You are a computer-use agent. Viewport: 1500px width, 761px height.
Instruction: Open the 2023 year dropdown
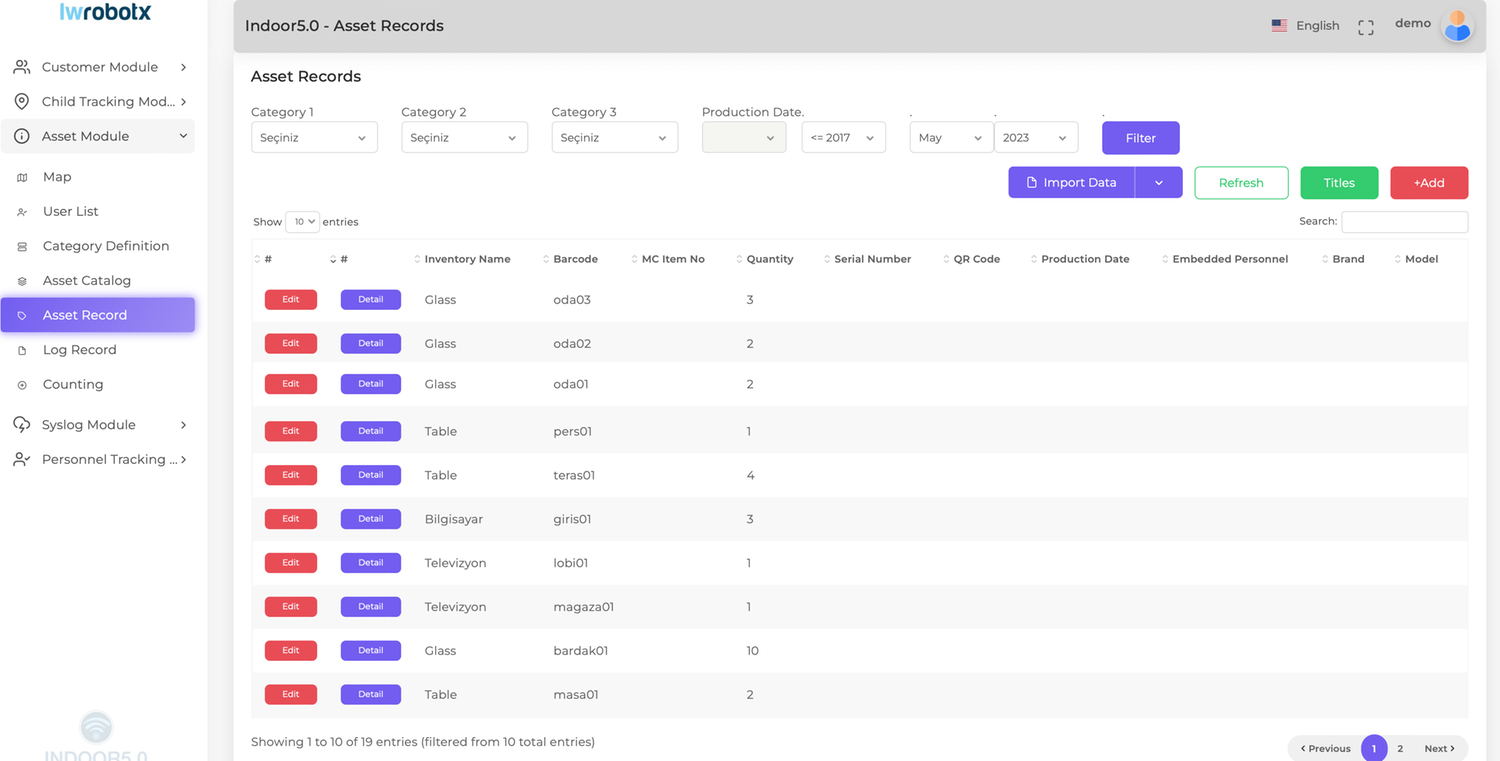point(1035,138)
